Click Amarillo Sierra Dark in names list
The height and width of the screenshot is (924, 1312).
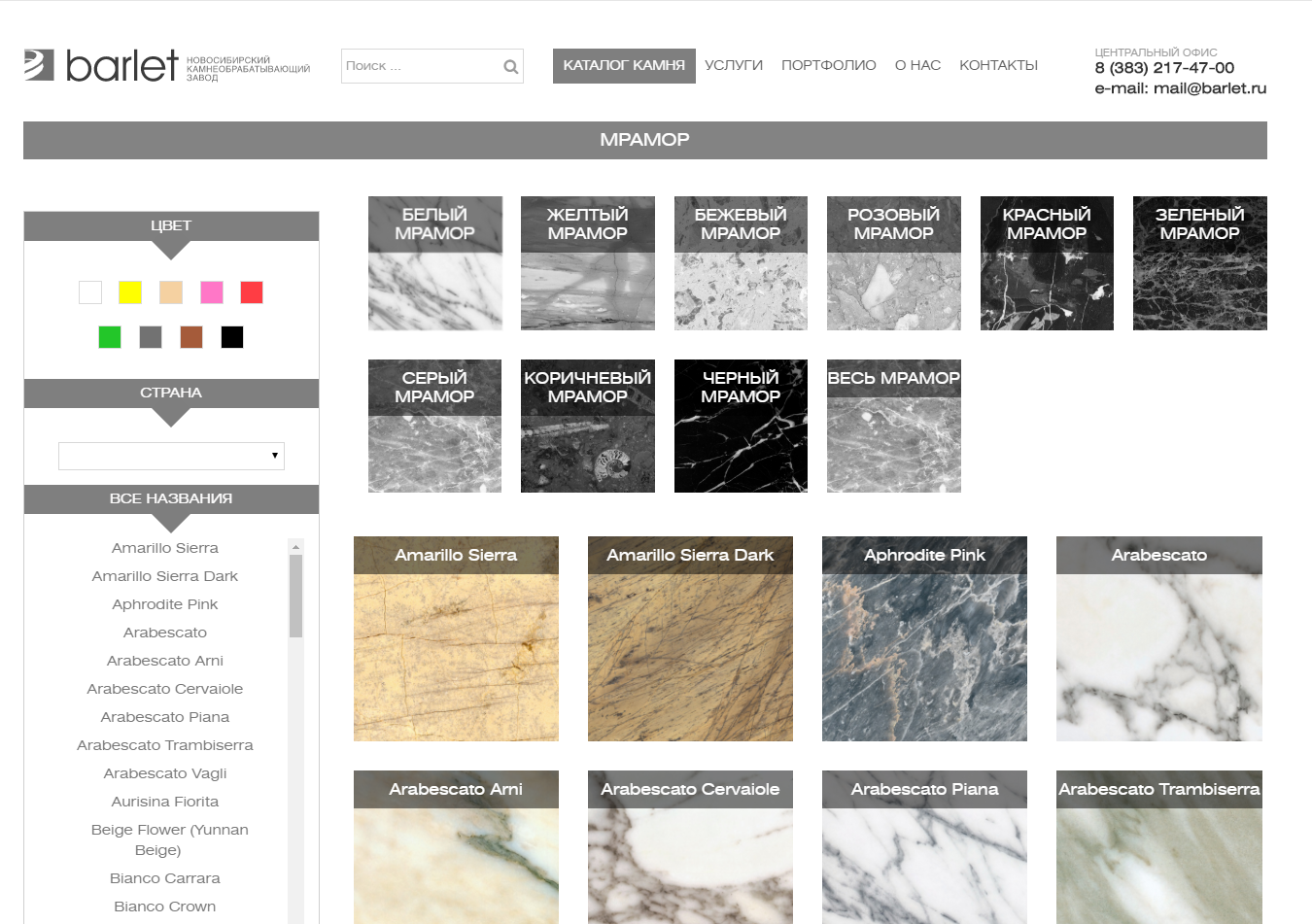165,576
